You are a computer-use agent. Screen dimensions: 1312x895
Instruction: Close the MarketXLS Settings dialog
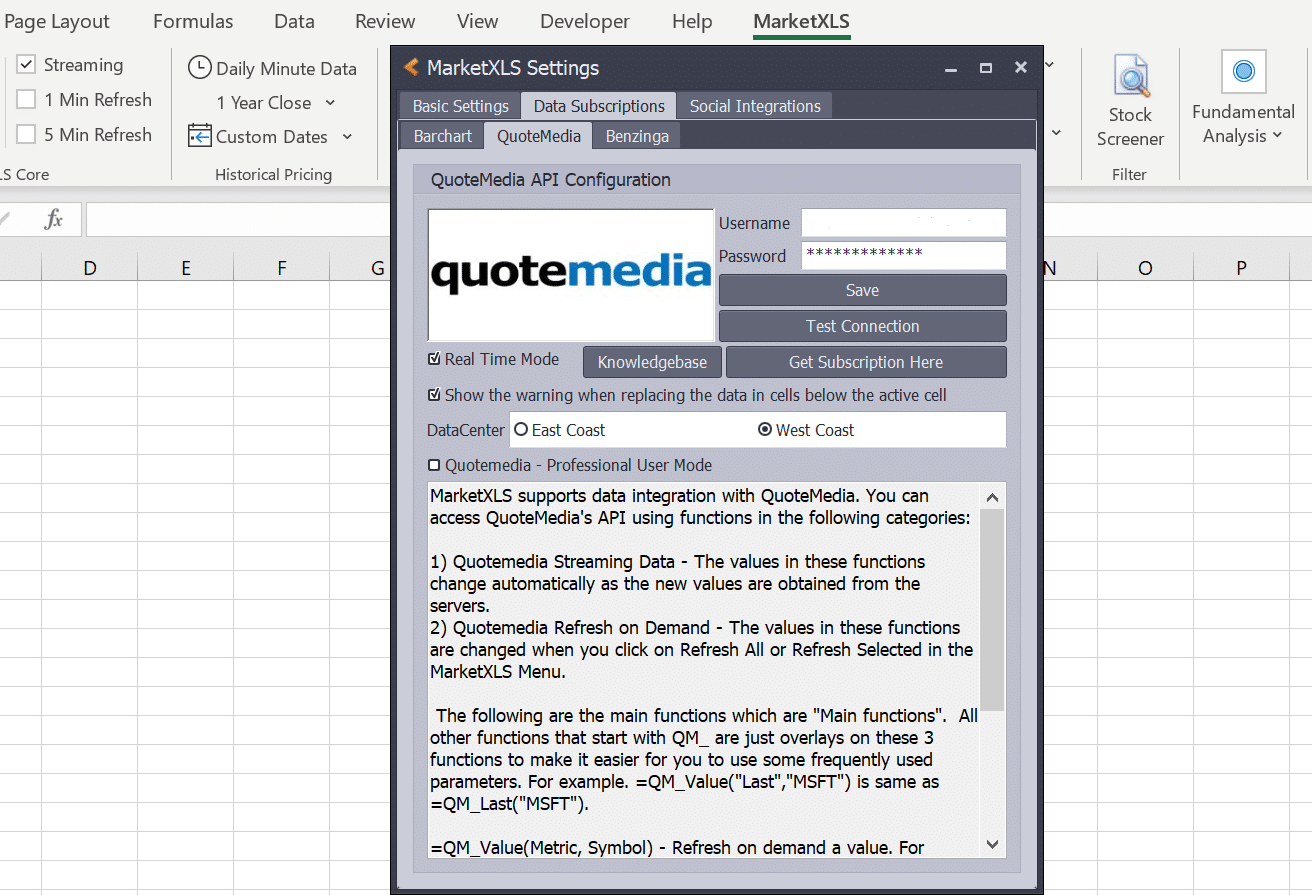pos(1021,68)
